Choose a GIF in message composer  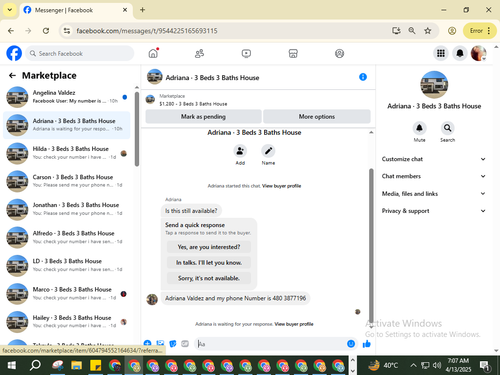click(185, 343)
